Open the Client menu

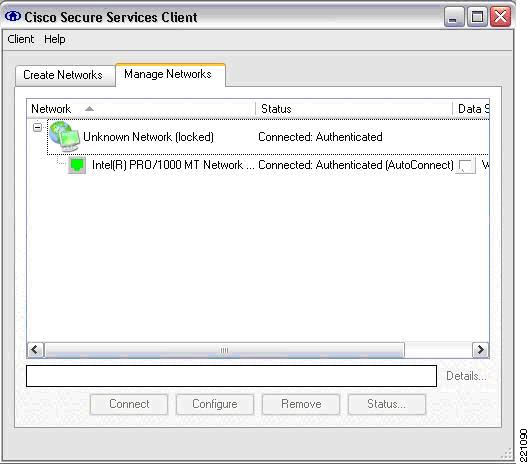[x=21, y=39]
